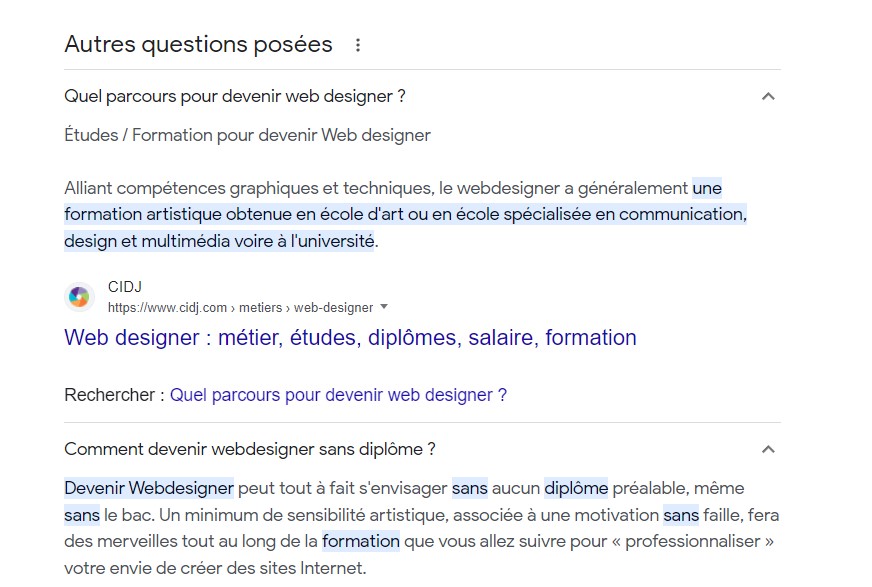Click the CIDJ source name above the URL

click(125, 288)
